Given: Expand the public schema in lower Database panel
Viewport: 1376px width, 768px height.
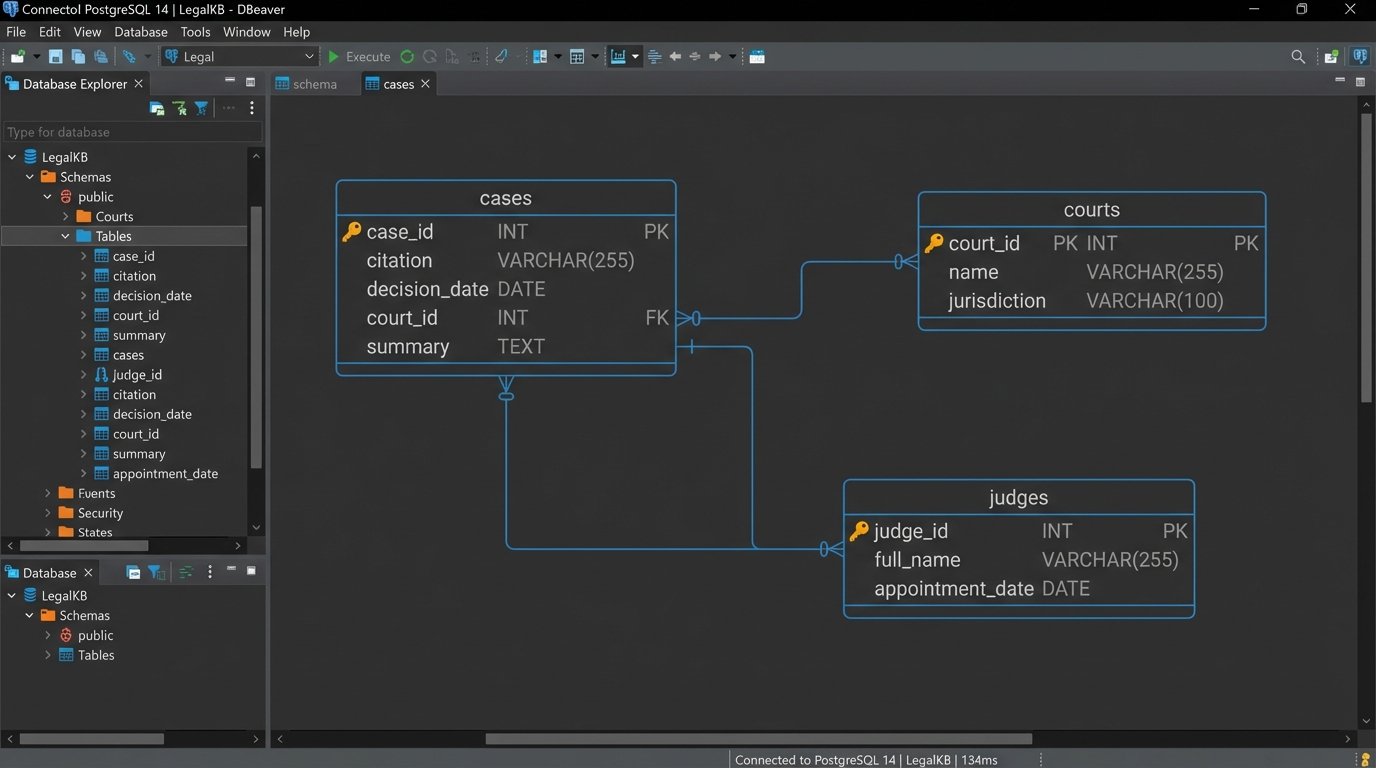Looking at the screenshot, I should pos(48,635).
